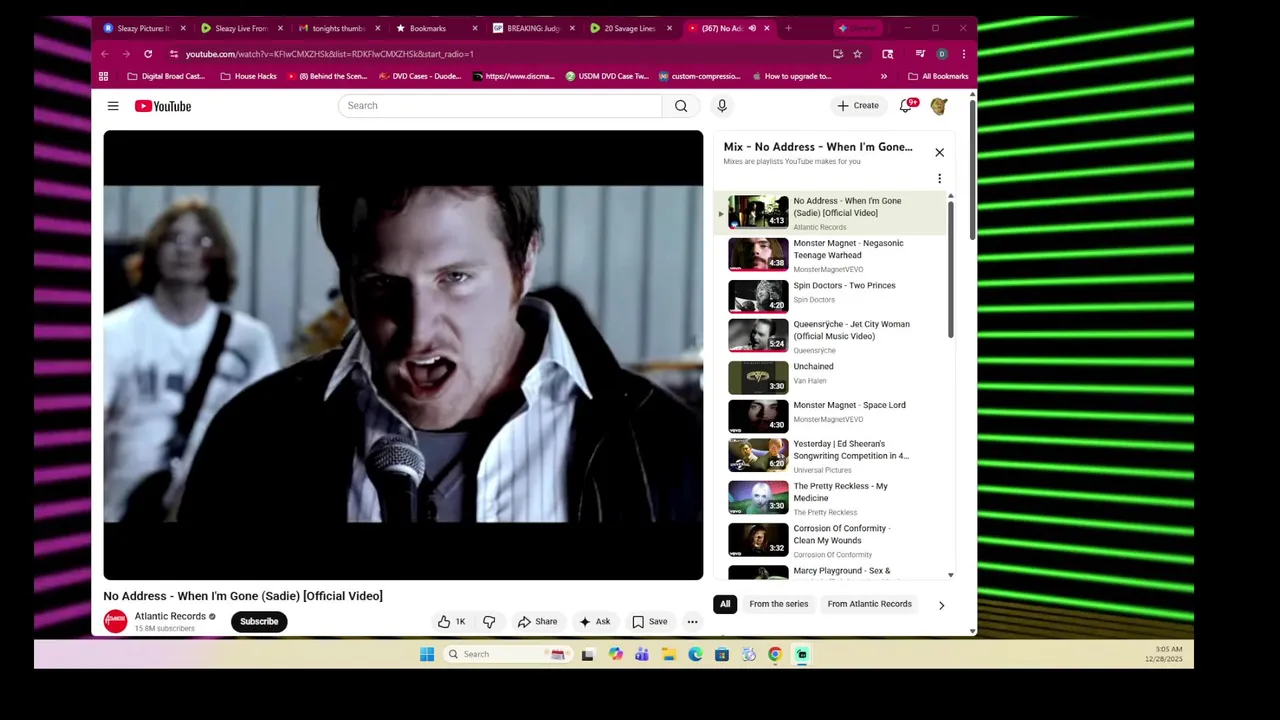The width and height of the screenshot is (1280, 720).
Task: Switch to Bookmarks tab
Action: [435, 28]
